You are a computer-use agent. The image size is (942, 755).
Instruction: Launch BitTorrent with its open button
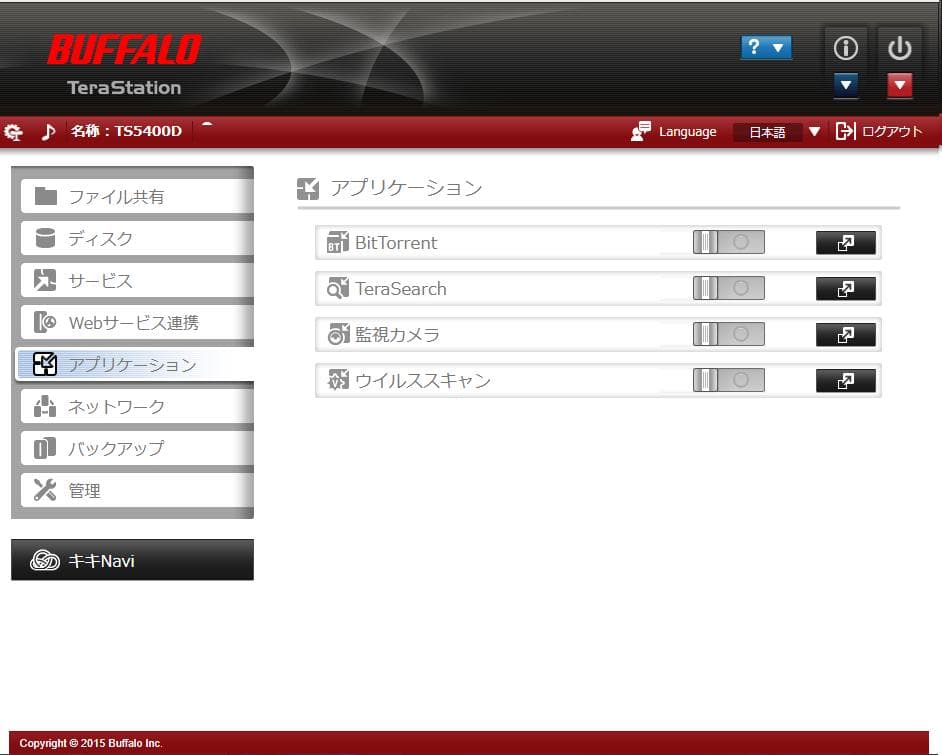click(845, 242)
